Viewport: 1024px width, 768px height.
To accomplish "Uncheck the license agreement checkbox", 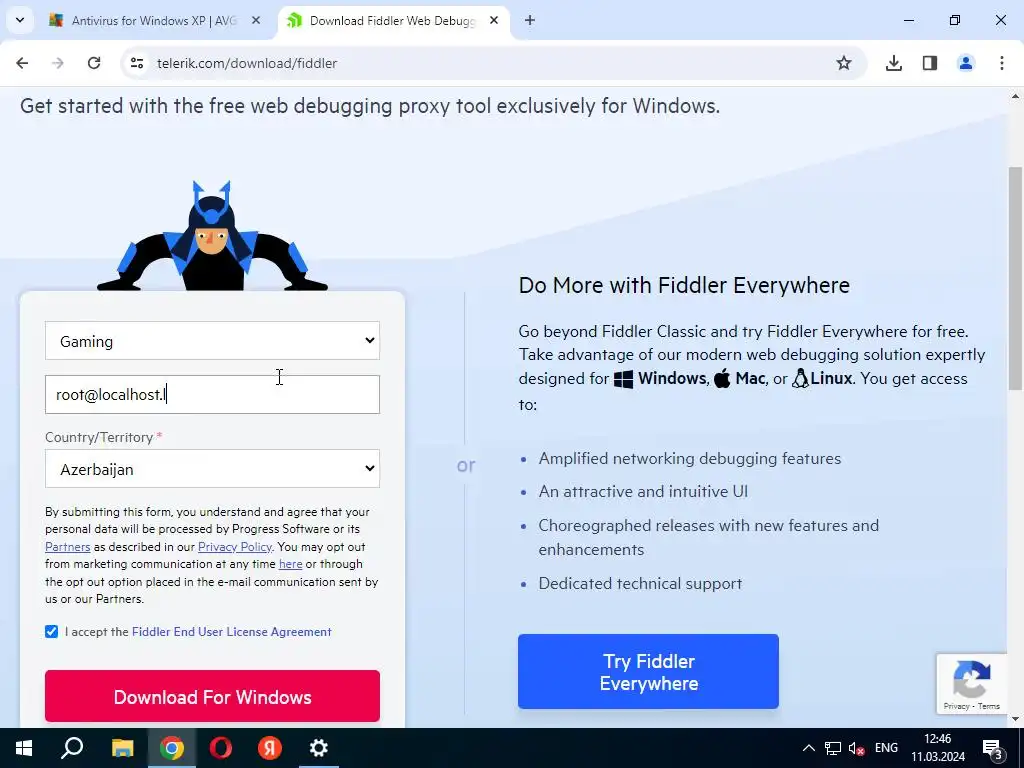I will click(x=52, y=632).
